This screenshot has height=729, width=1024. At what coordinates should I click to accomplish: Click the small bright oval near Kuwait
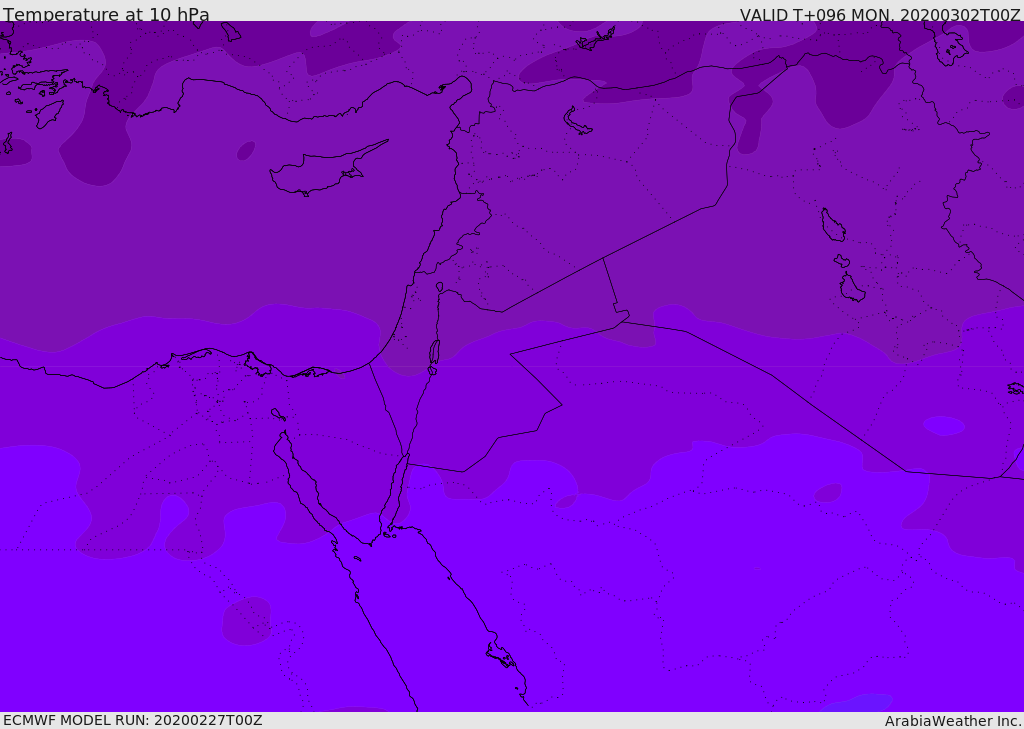tap(944, 426)
